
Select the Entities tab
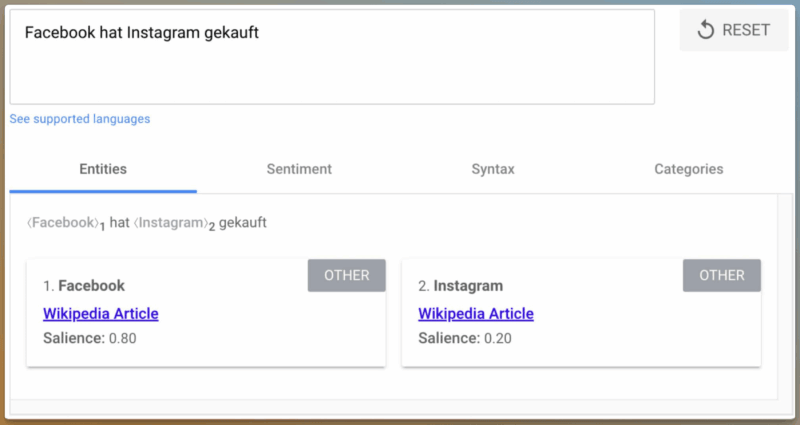pos(103,169)
